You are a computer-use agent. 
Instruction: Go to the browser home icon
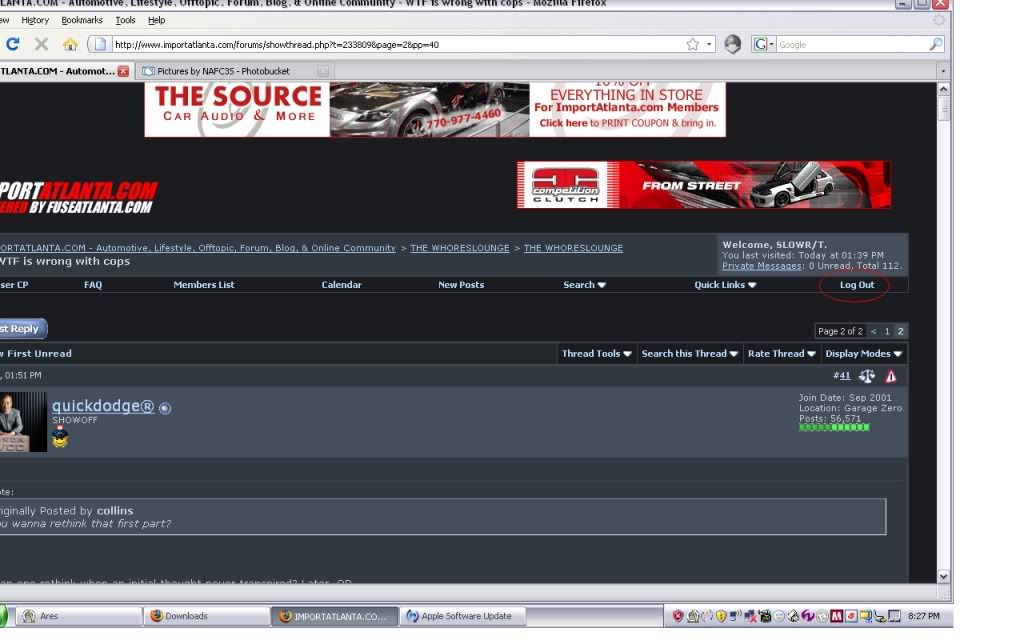click(70, 44)
